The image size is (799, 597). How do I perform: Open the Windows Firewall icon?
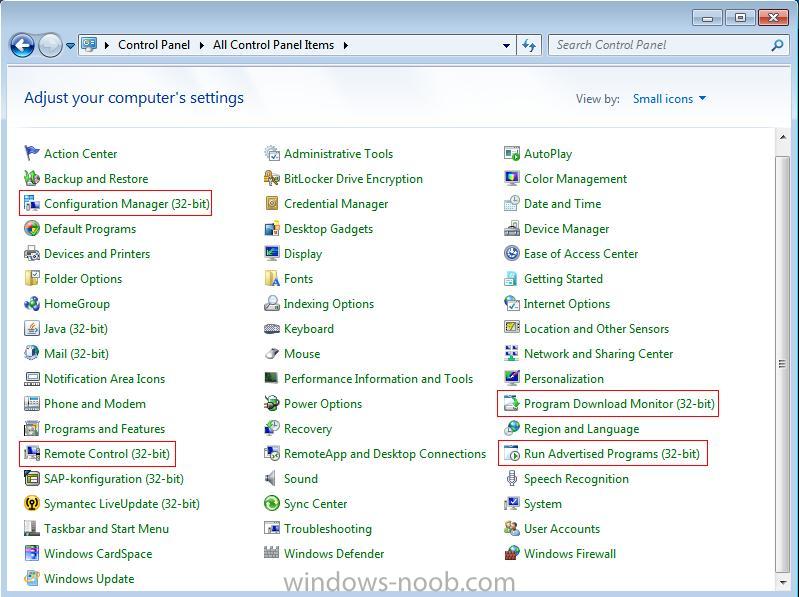512,553
